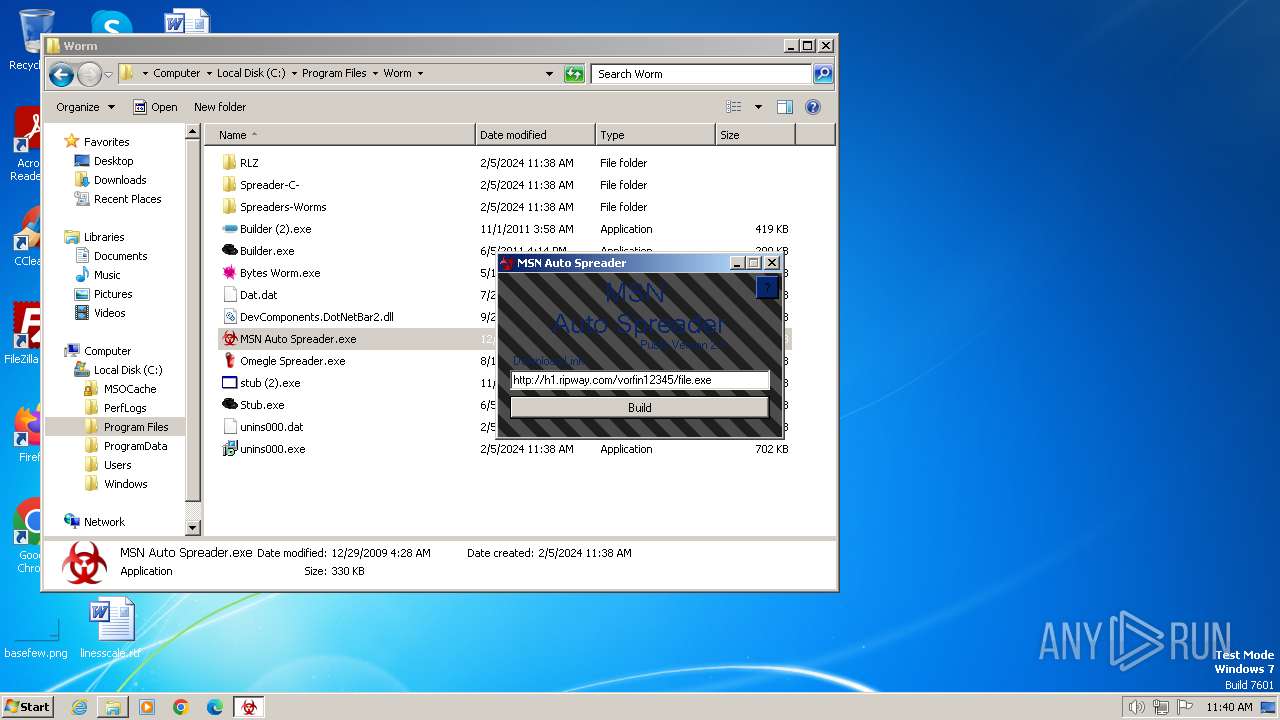Sort by the Date modified column

(x=535, y=135)
